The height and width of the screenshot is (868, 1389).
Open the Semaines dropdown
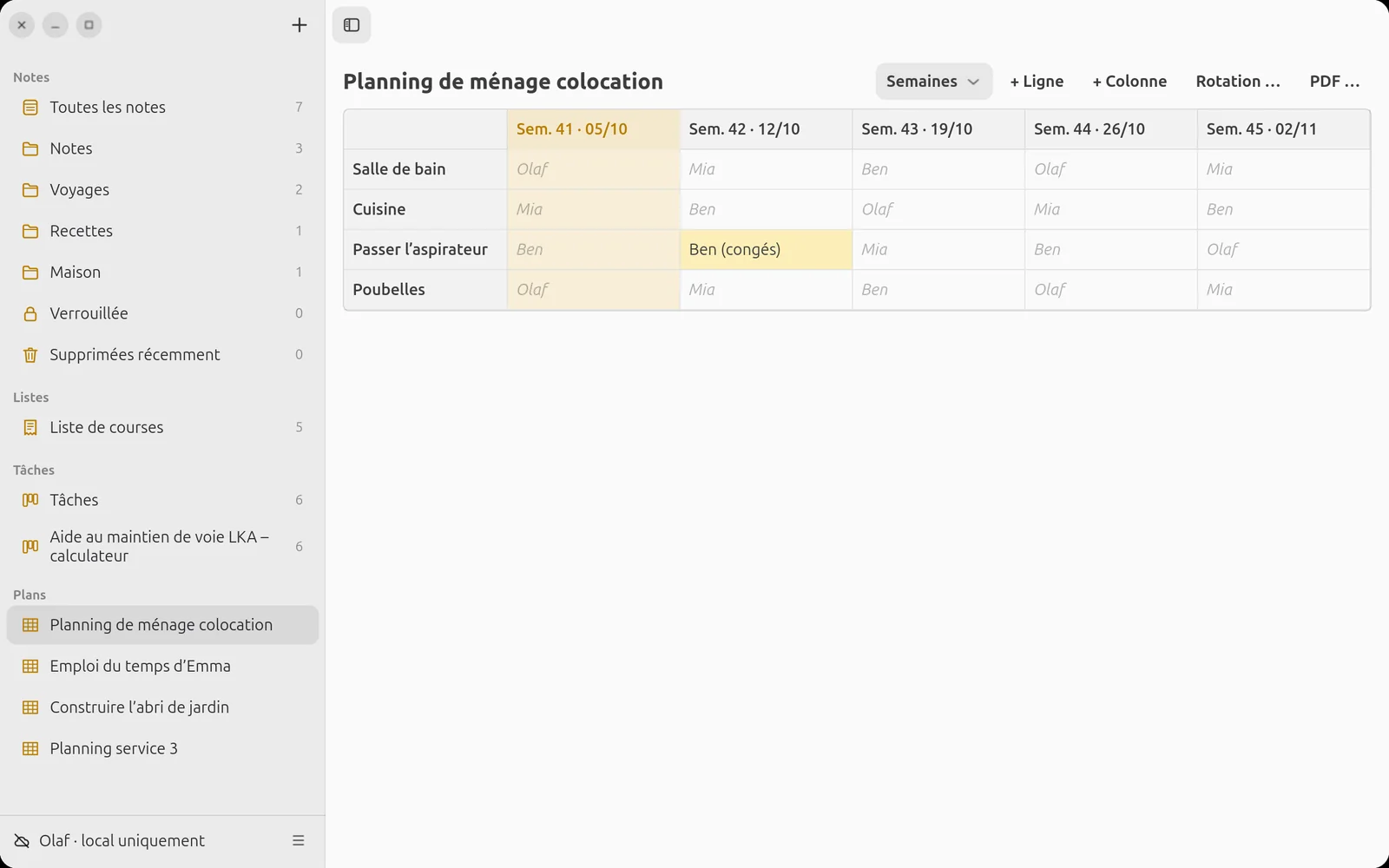coord(933,82)
